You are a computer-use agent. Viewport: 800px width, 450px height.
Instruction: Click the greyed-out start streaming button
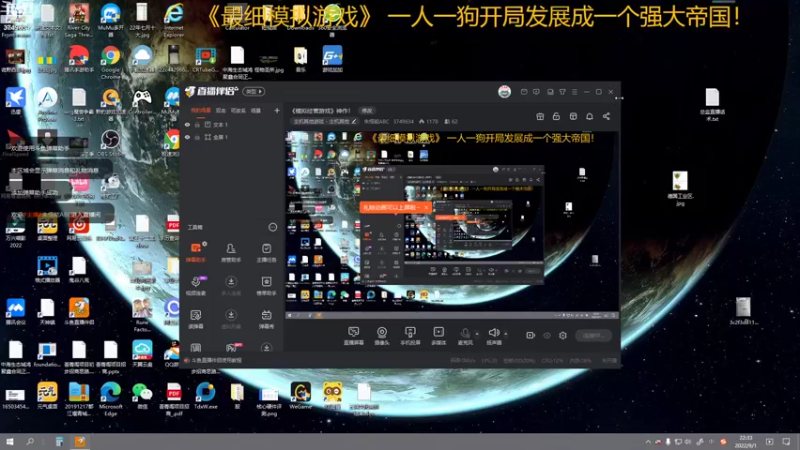[x=593, y=335]
